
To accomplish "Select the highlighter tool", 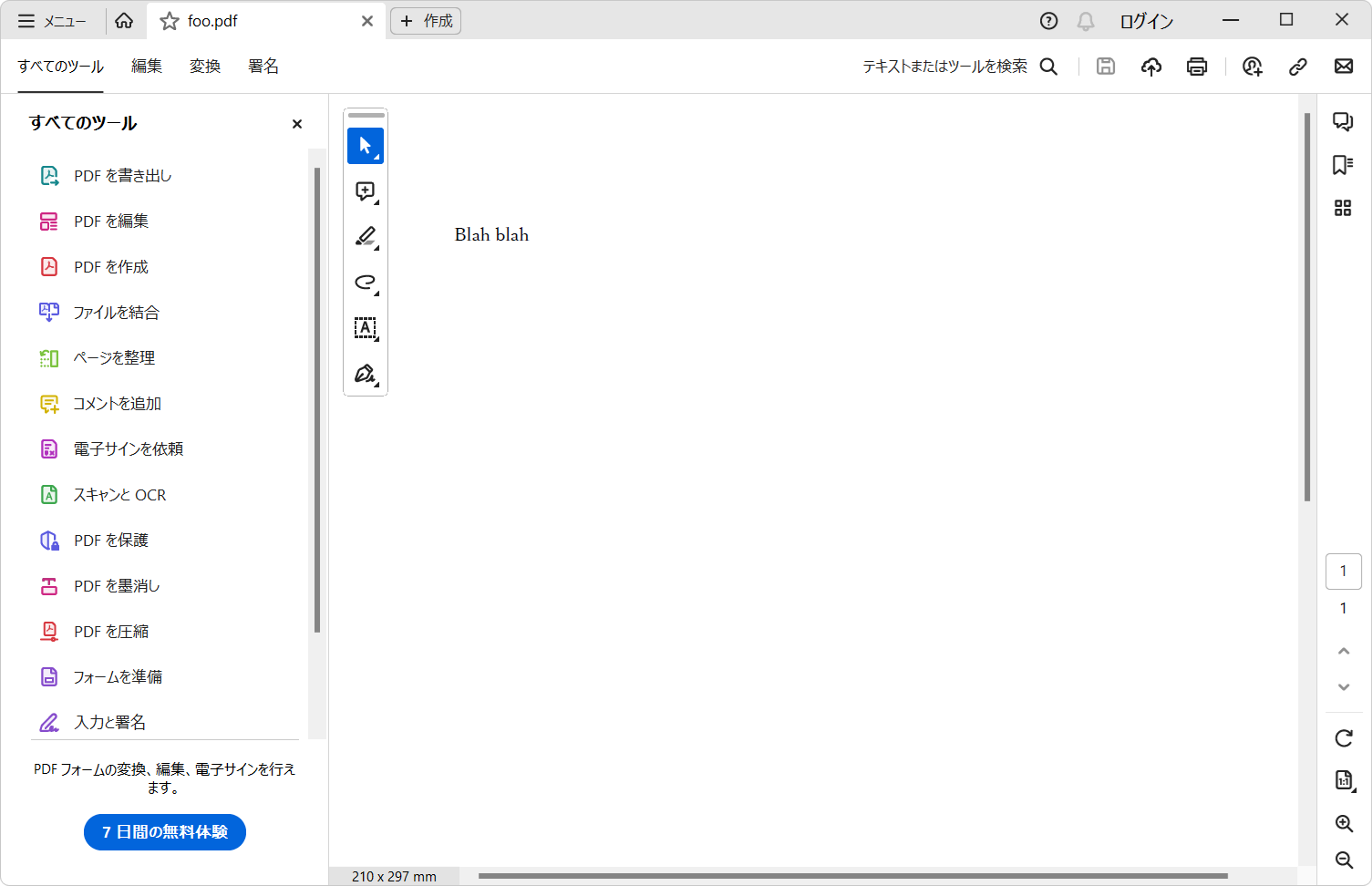I will (x=366, y=237).
